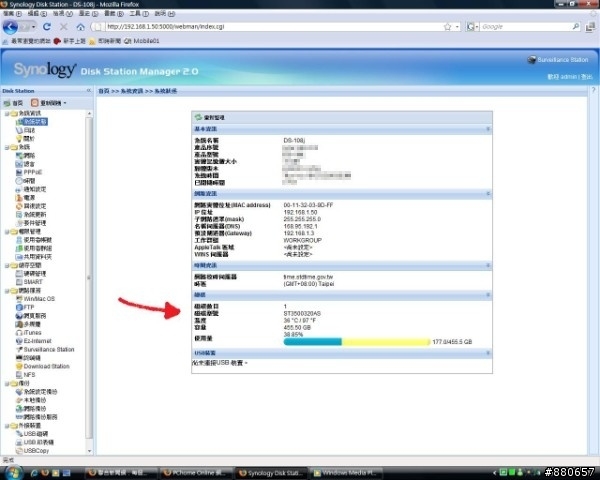Open the 工具 (T) menu in Firefox
600x480 pixels.
coord(139,13)
